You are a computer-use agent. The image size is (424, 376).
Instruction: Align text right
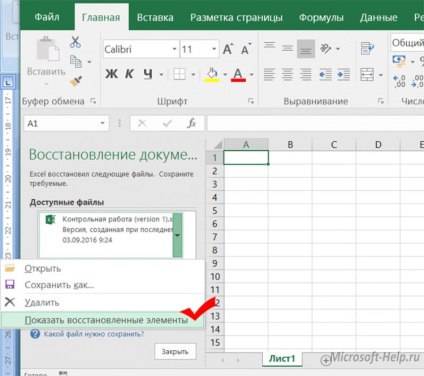coord(305,75)
